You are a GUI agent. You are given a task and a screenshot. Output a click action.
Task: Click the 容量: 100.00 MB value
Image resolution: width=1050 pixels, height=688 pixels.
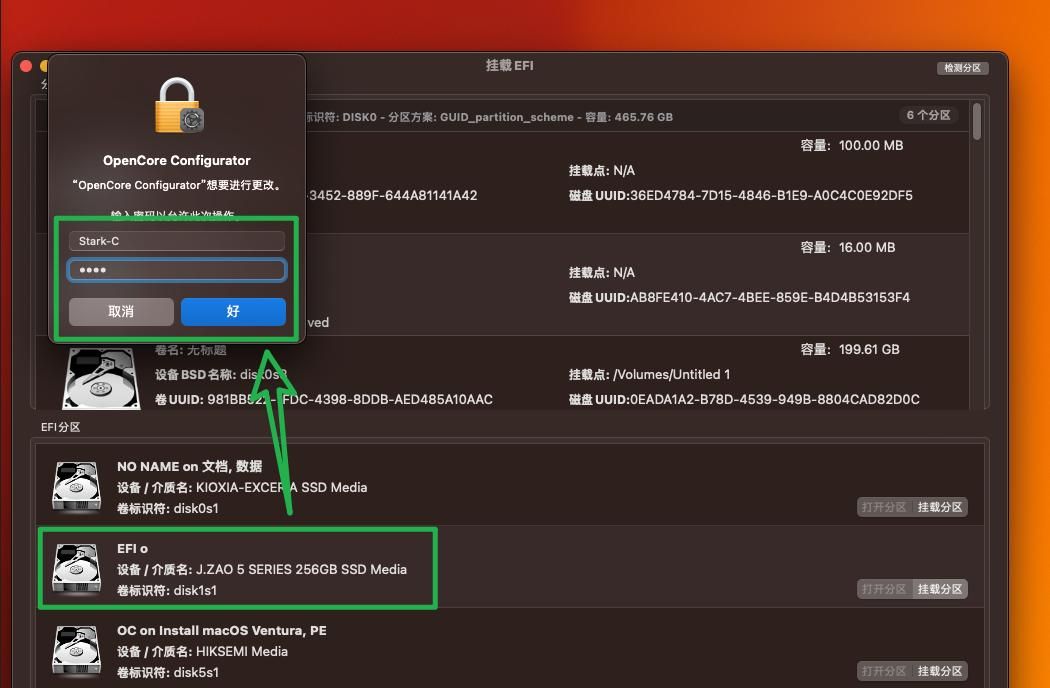click(x=852, y=145)
